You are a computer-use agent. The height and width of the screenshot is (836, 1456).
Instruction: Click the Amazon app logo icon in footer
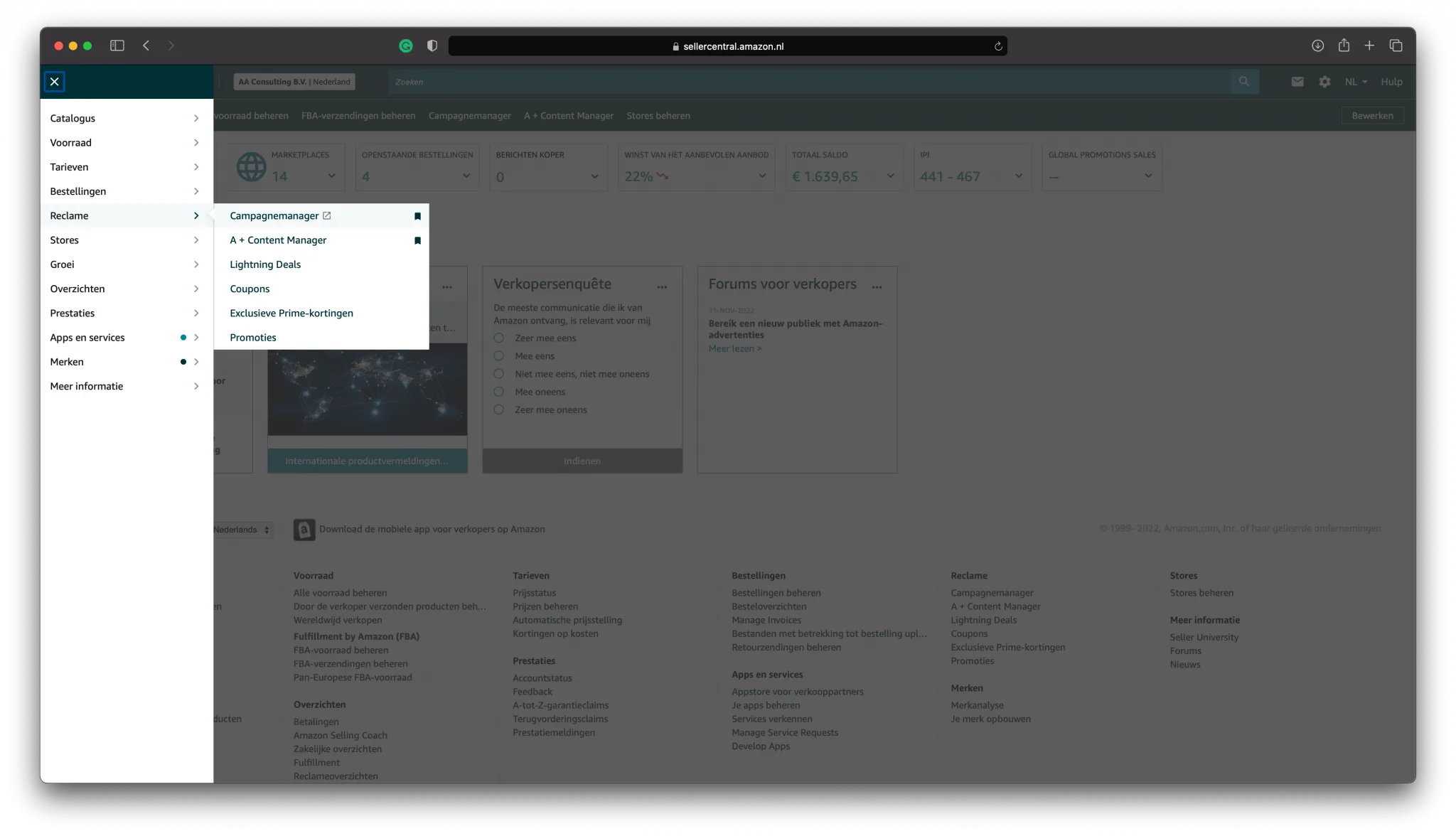(304, 530)
